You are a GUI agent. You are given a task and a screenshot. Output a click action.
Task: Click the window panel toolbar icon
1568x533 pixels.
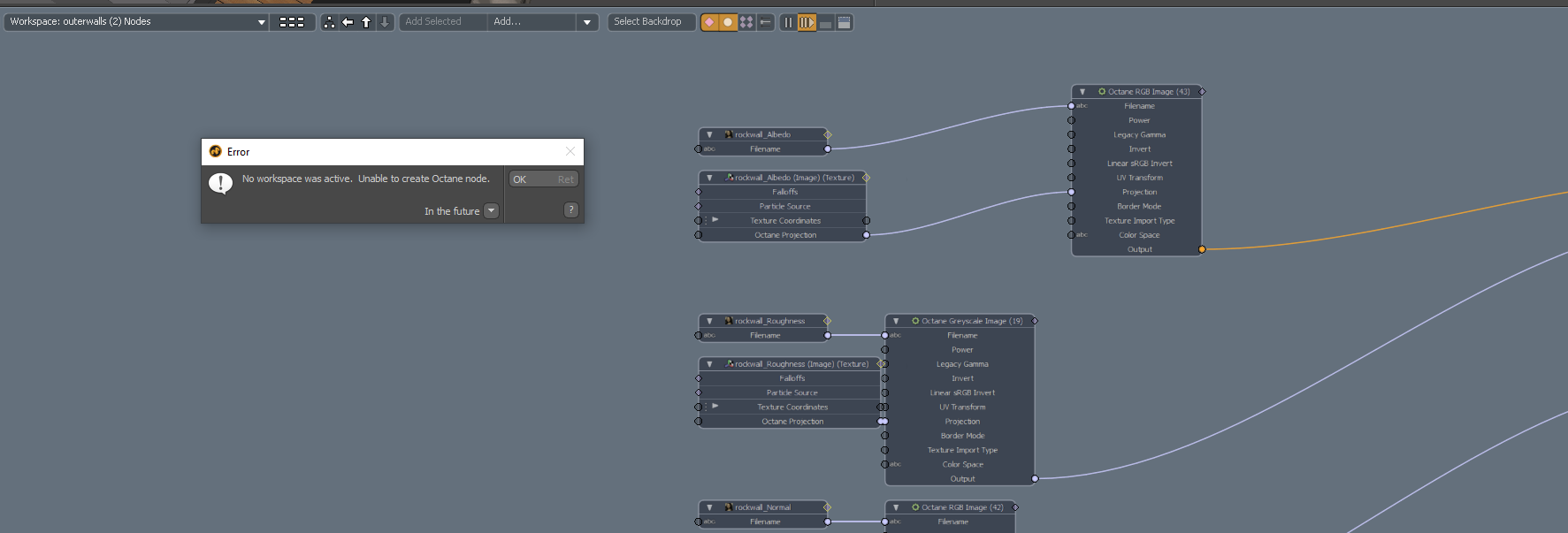[845, 22]
